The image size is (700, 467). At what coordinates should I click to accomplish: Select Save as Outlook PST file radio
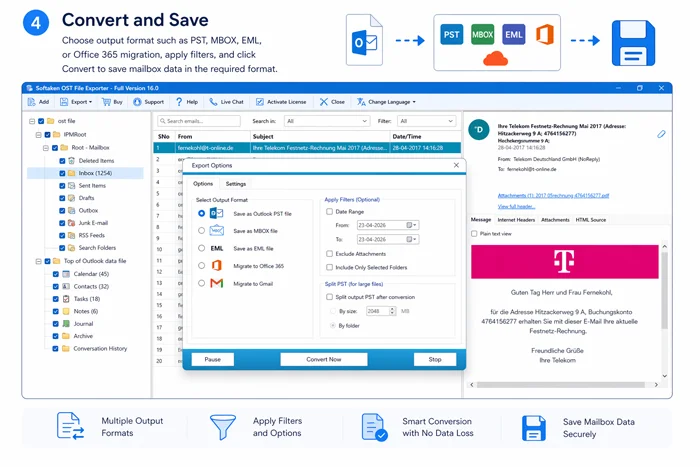point(202,214)
